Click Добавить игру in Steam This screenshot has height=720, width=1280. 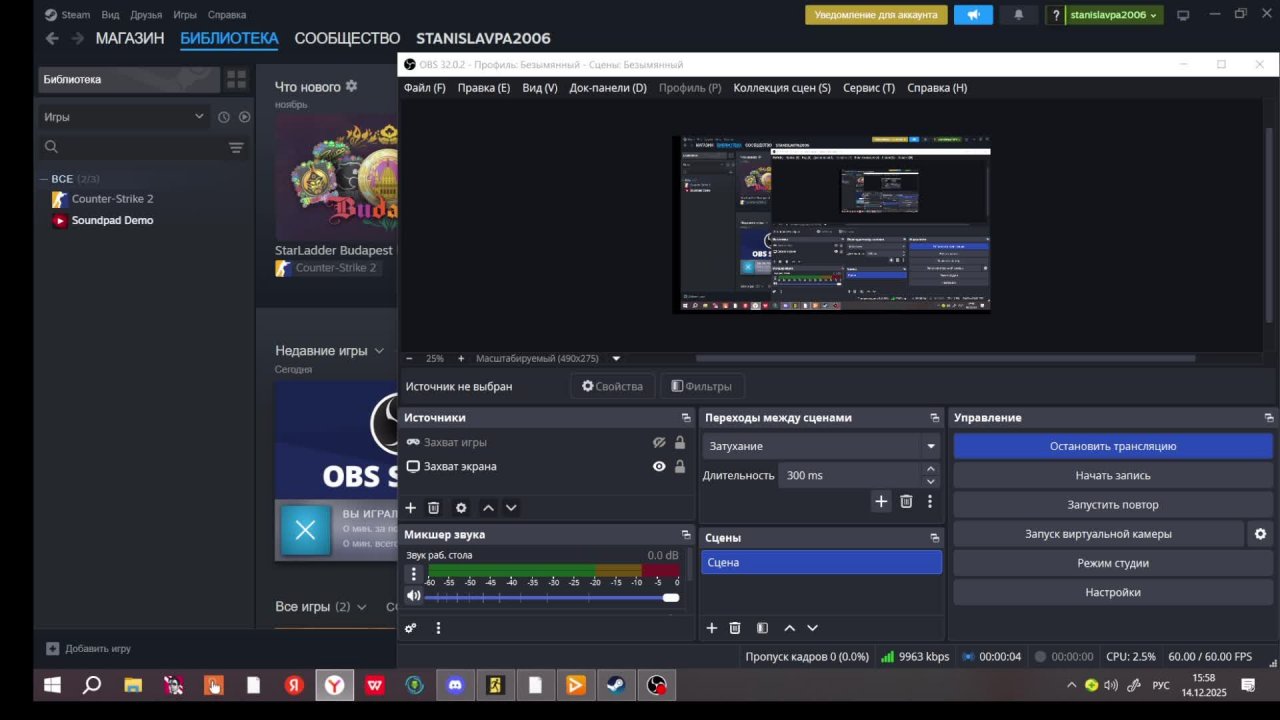point(88,648)
